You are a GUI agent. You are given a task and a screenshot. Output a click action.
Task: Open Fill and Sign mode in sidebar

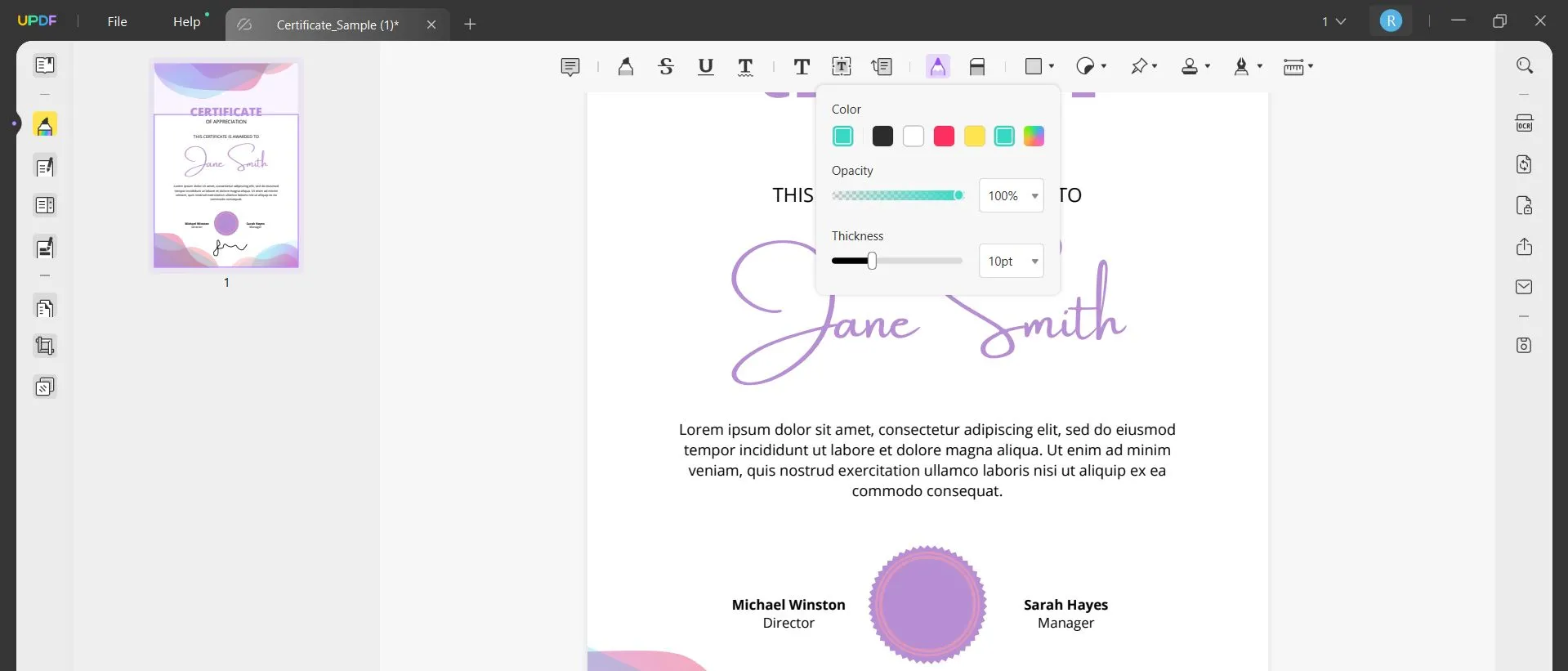point(45,247)
